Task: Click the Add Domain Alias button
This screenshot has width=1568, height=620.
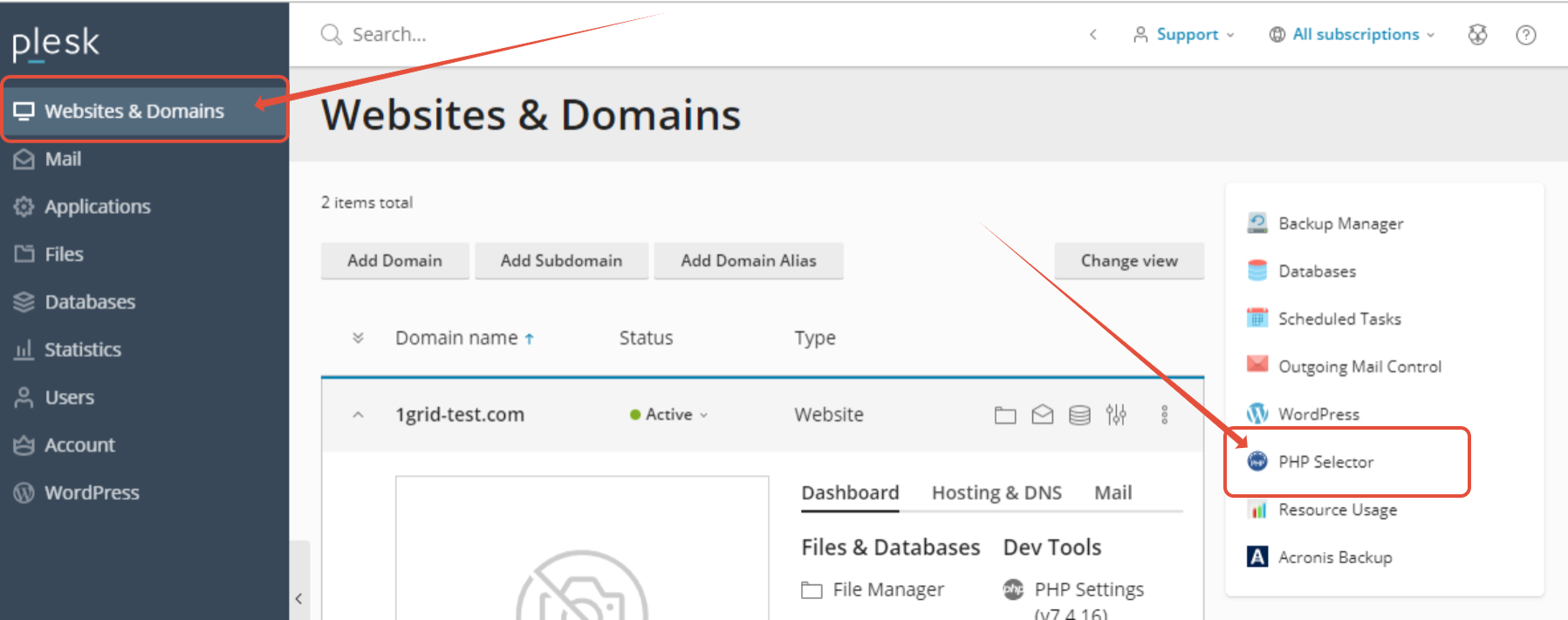Action: click(x=749, y=261)
